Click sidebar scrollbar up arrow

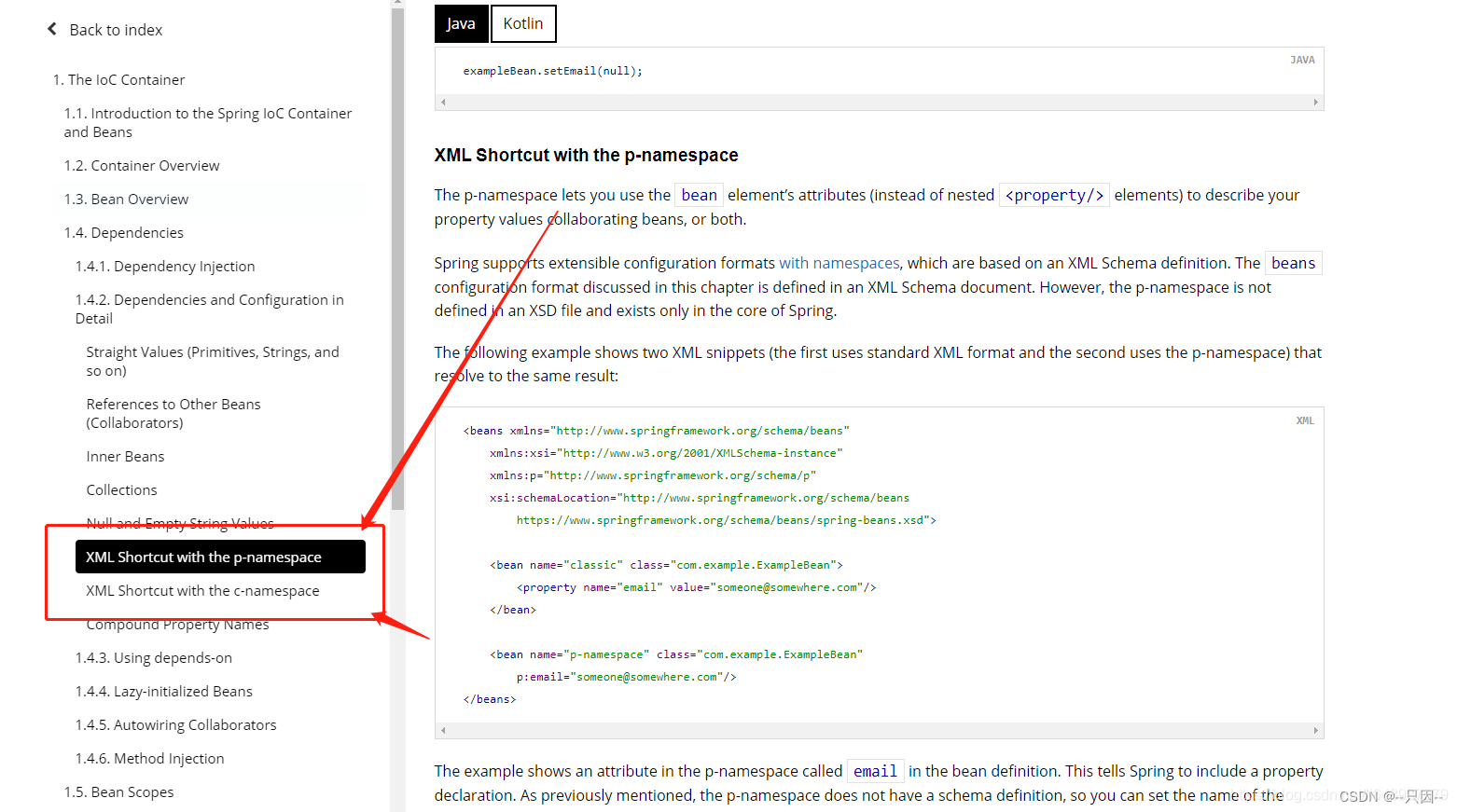click(x=398, y=4)
